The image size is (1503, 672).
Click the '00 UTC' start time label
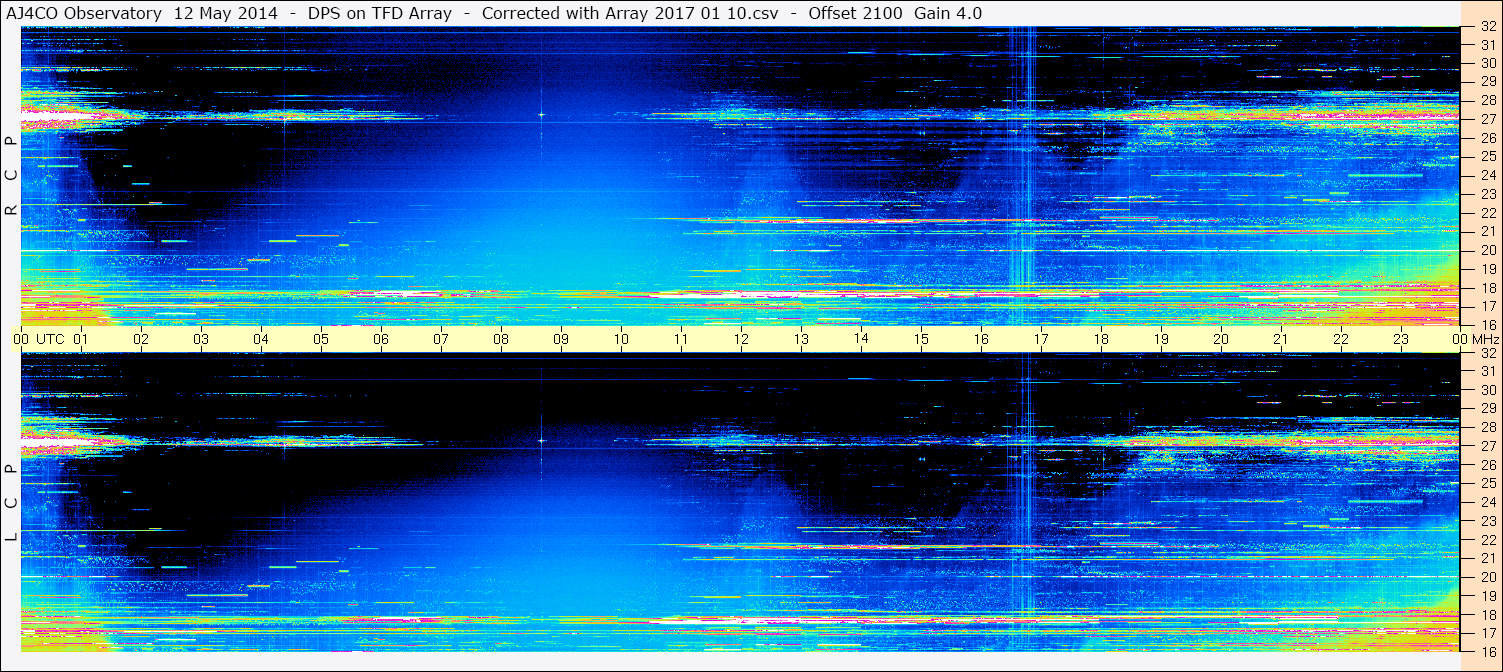38,339
